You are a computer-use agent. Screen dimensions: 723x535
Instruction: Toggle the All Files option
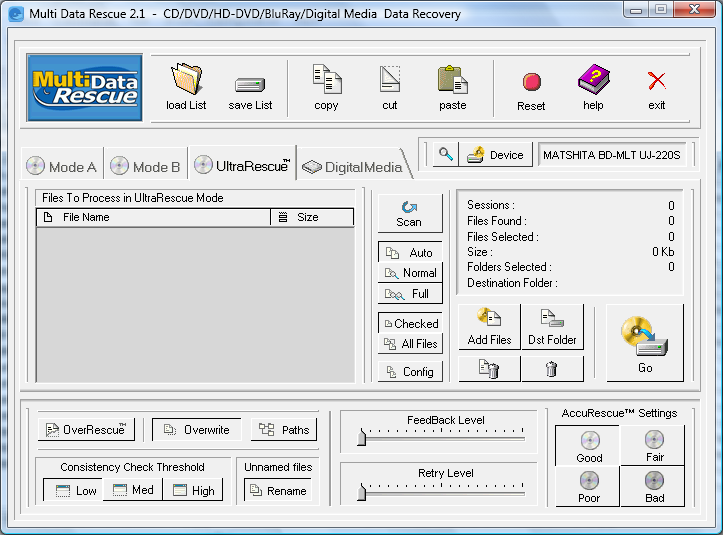410,344
